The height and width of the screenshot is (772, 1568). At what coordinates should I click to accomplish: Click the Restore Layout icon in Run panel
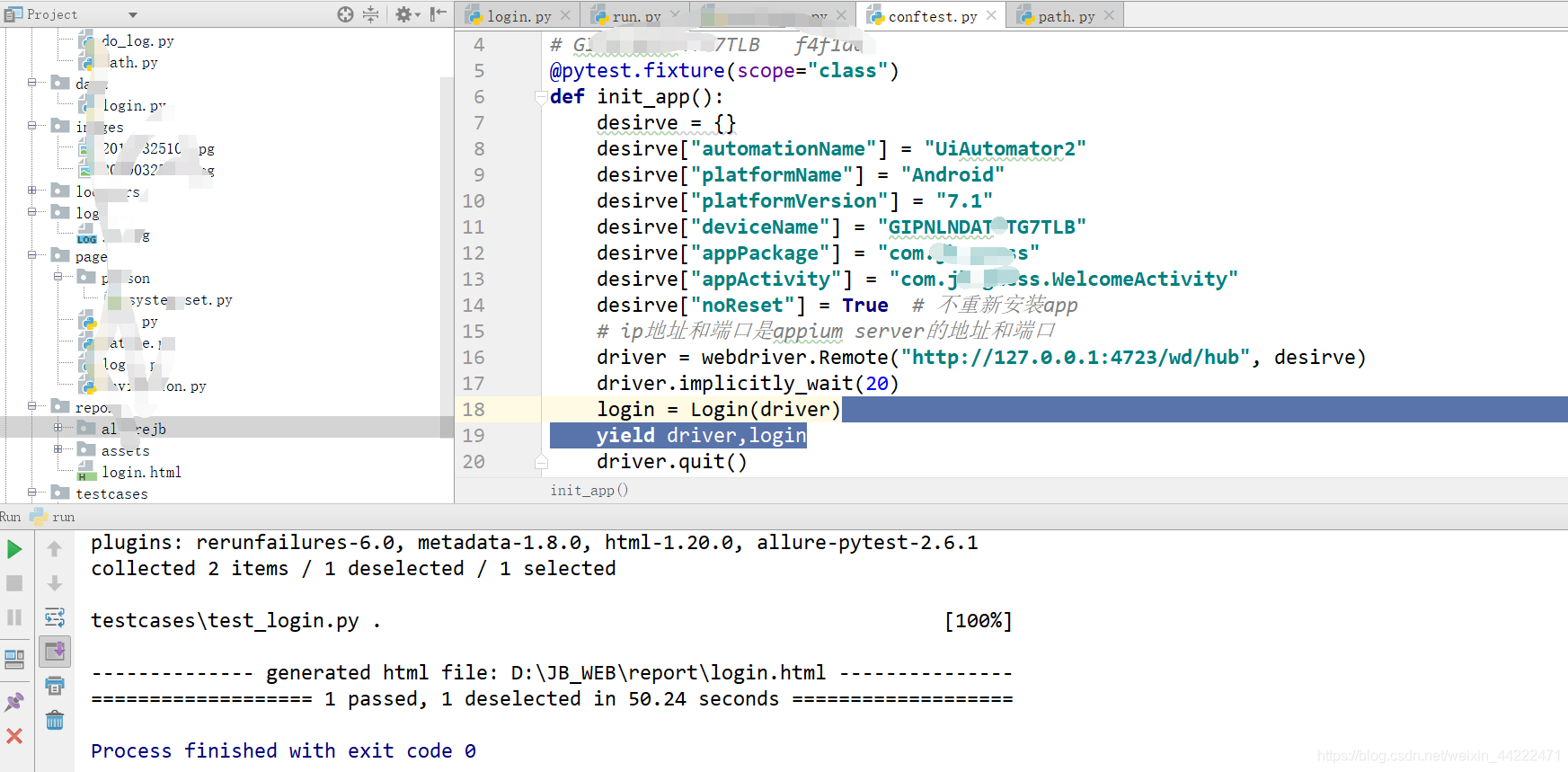[14, 660]
